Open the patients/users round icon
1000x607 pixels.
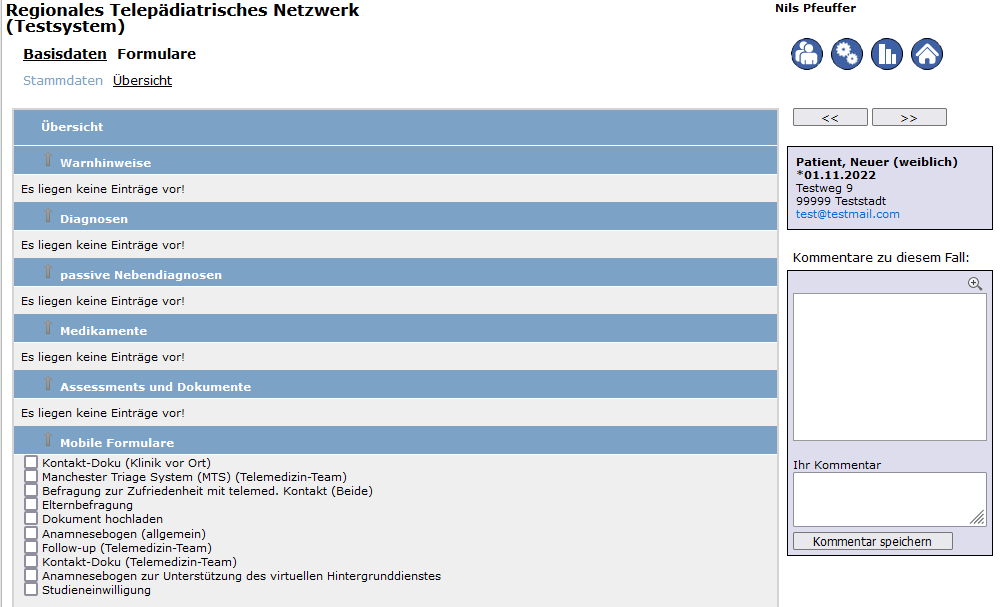[x=807, y=54]
